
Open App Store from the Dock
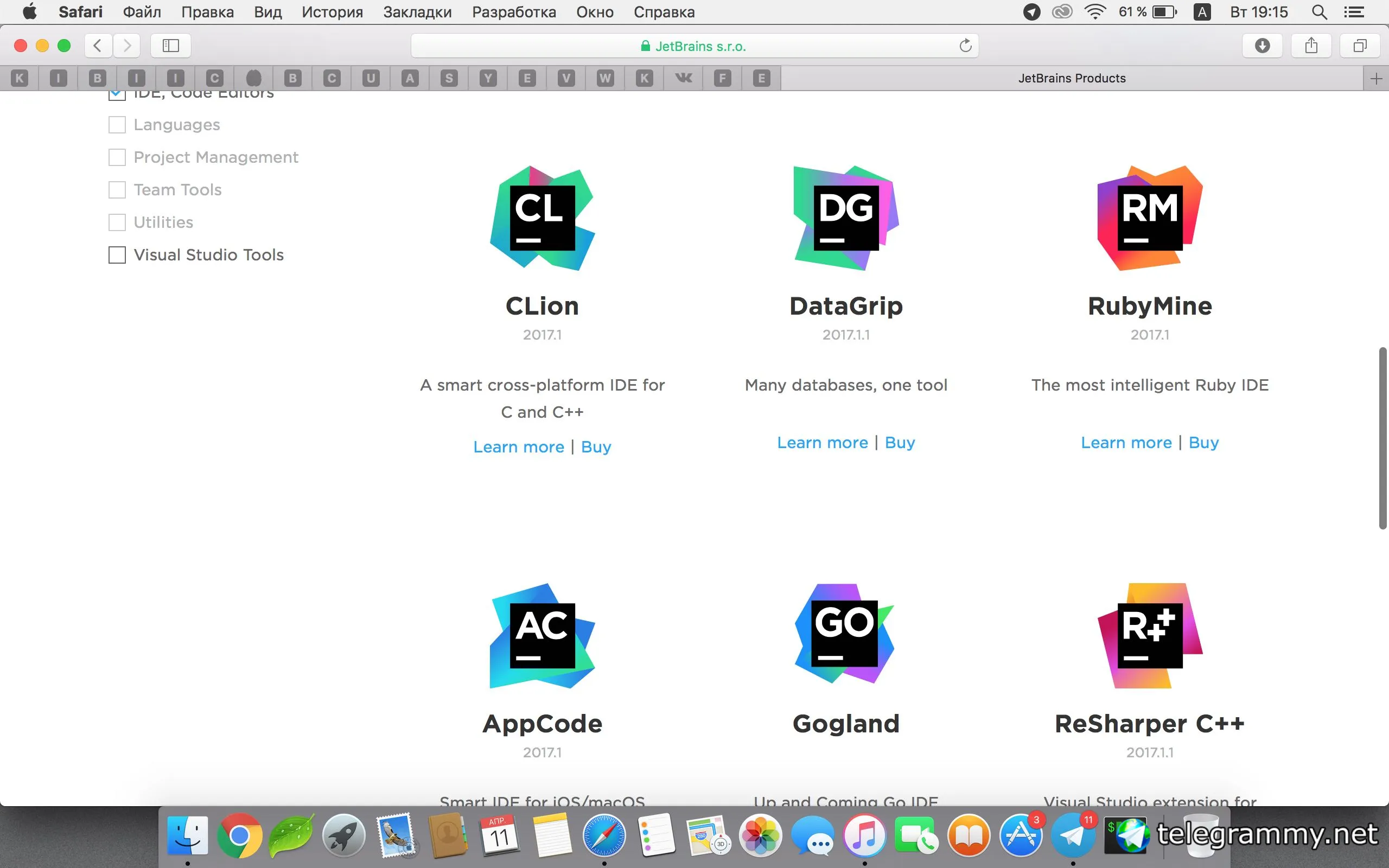(1021, 835)
